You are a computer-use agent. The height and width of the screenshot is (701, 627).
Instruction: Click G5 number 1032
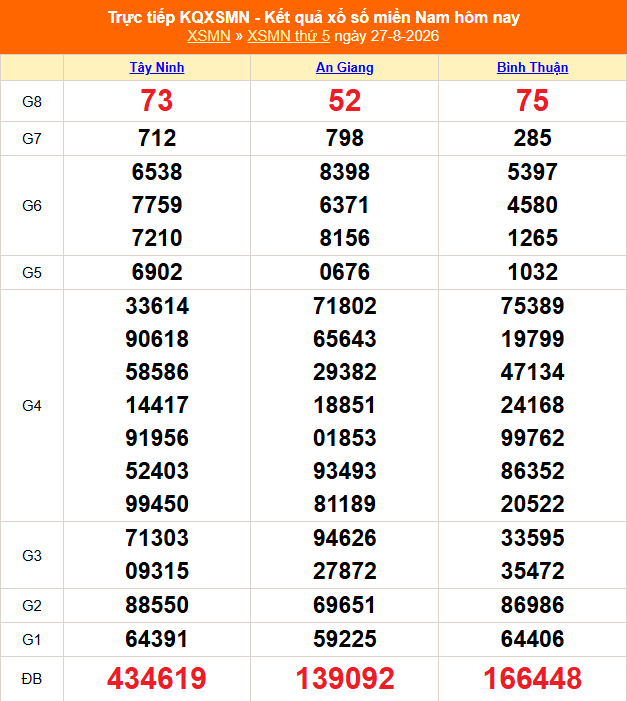click(532, 272)
